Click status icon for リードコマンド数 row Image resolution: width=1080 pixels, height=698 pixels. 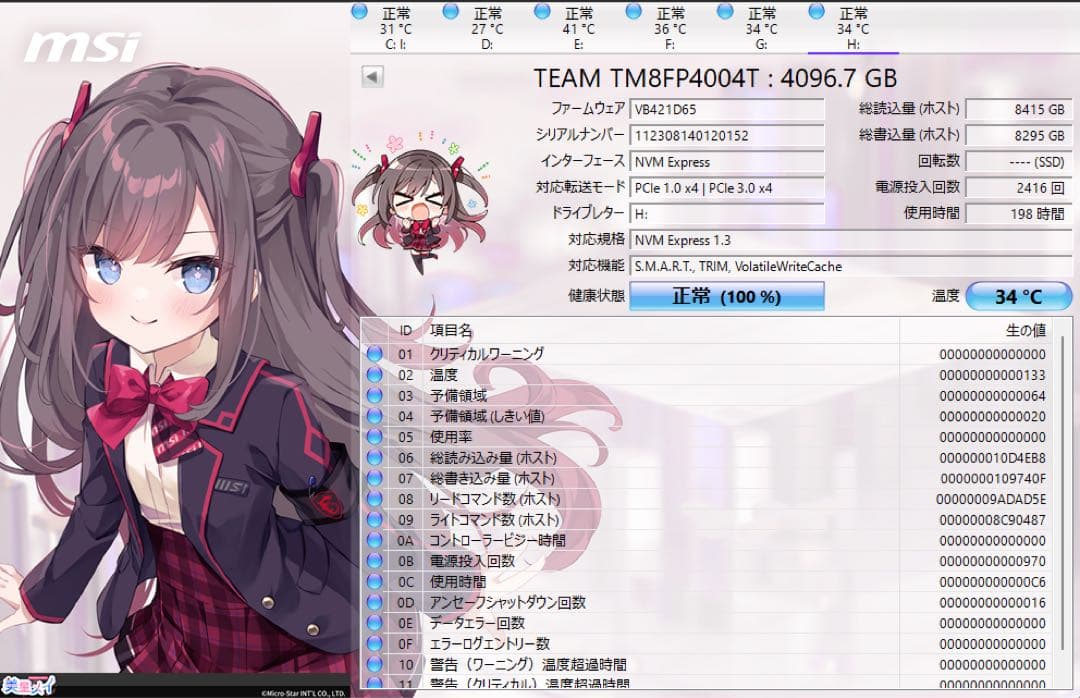375,498
